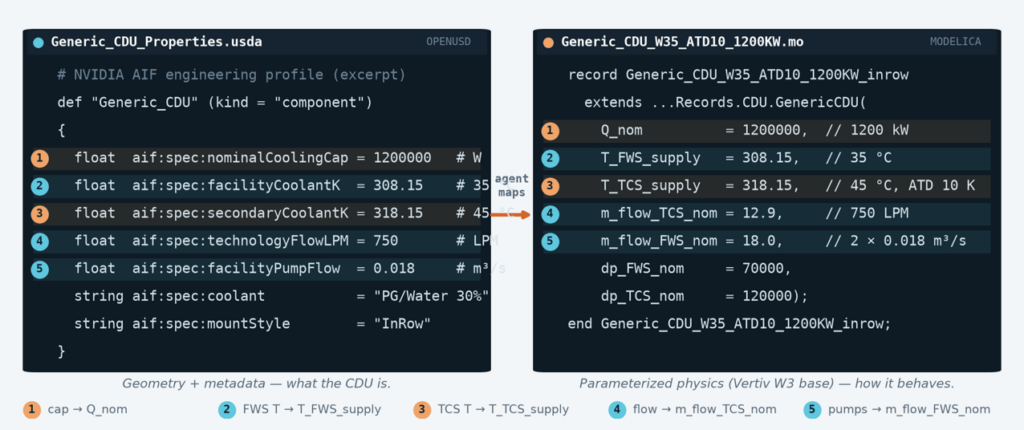Click blue marker 4 beside technologyFlowLPM line
1024x430 pixels.
pyautogui.click(x=40, y=241)
